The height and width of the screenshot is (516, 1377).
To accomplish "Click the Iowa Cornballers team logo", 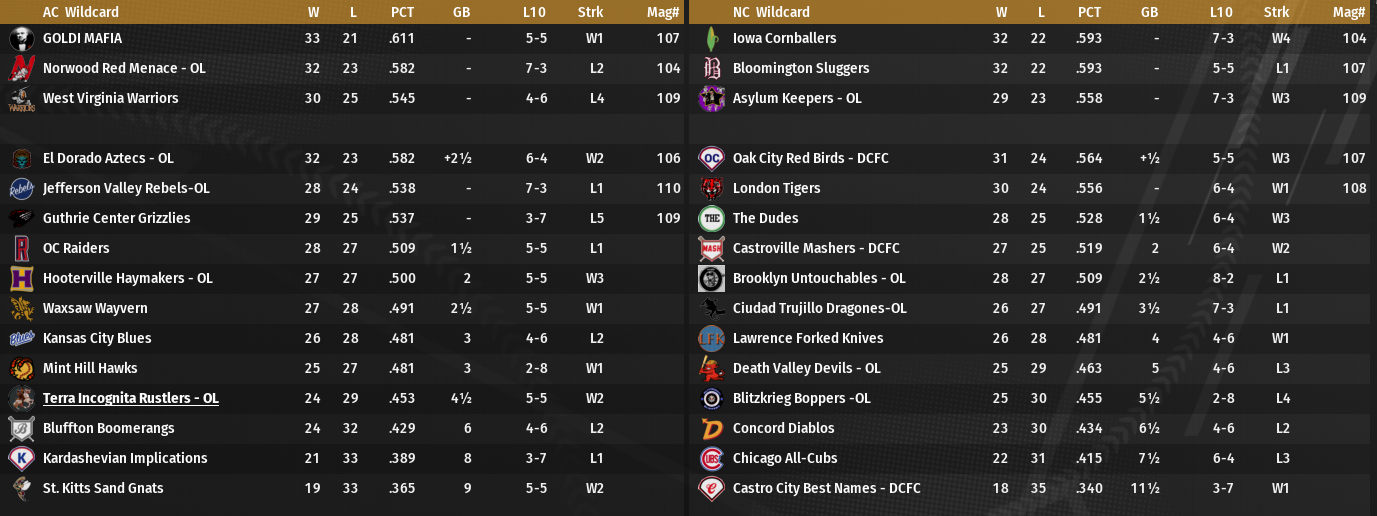I will click(711, 38).
